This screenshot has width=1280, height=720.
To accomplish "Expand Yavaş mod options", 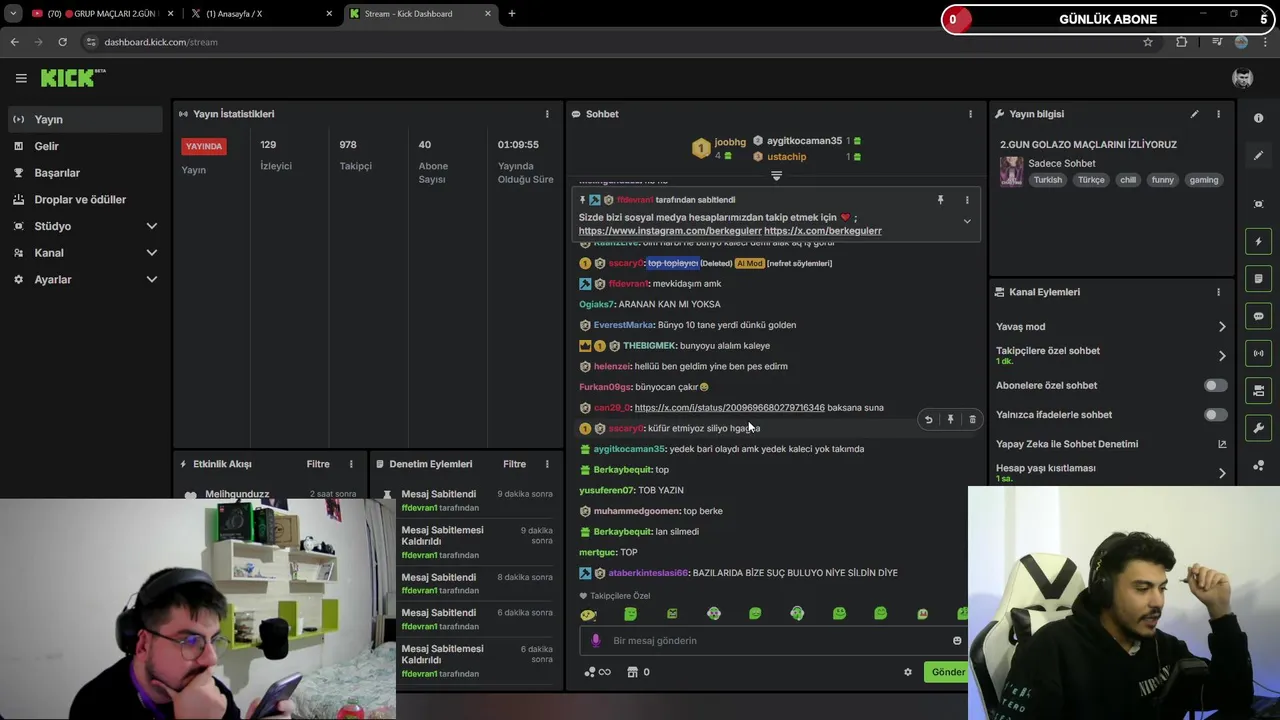I will [1222, 327].
